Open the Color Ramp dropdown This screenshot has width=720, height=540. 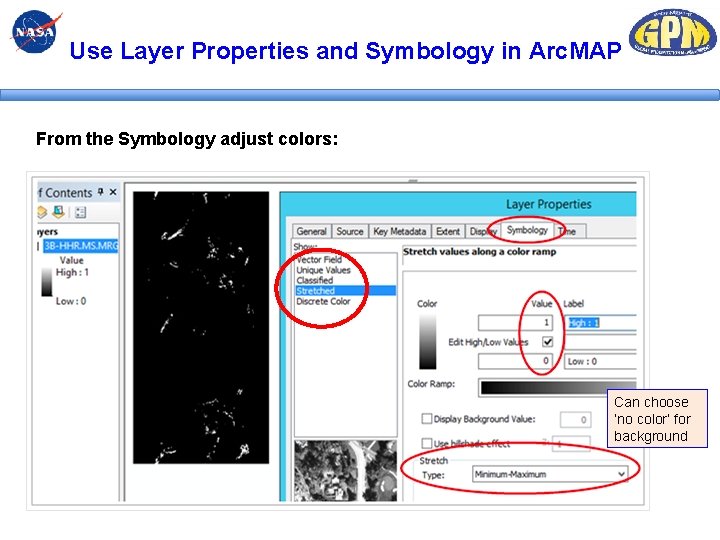click(557, 387)
